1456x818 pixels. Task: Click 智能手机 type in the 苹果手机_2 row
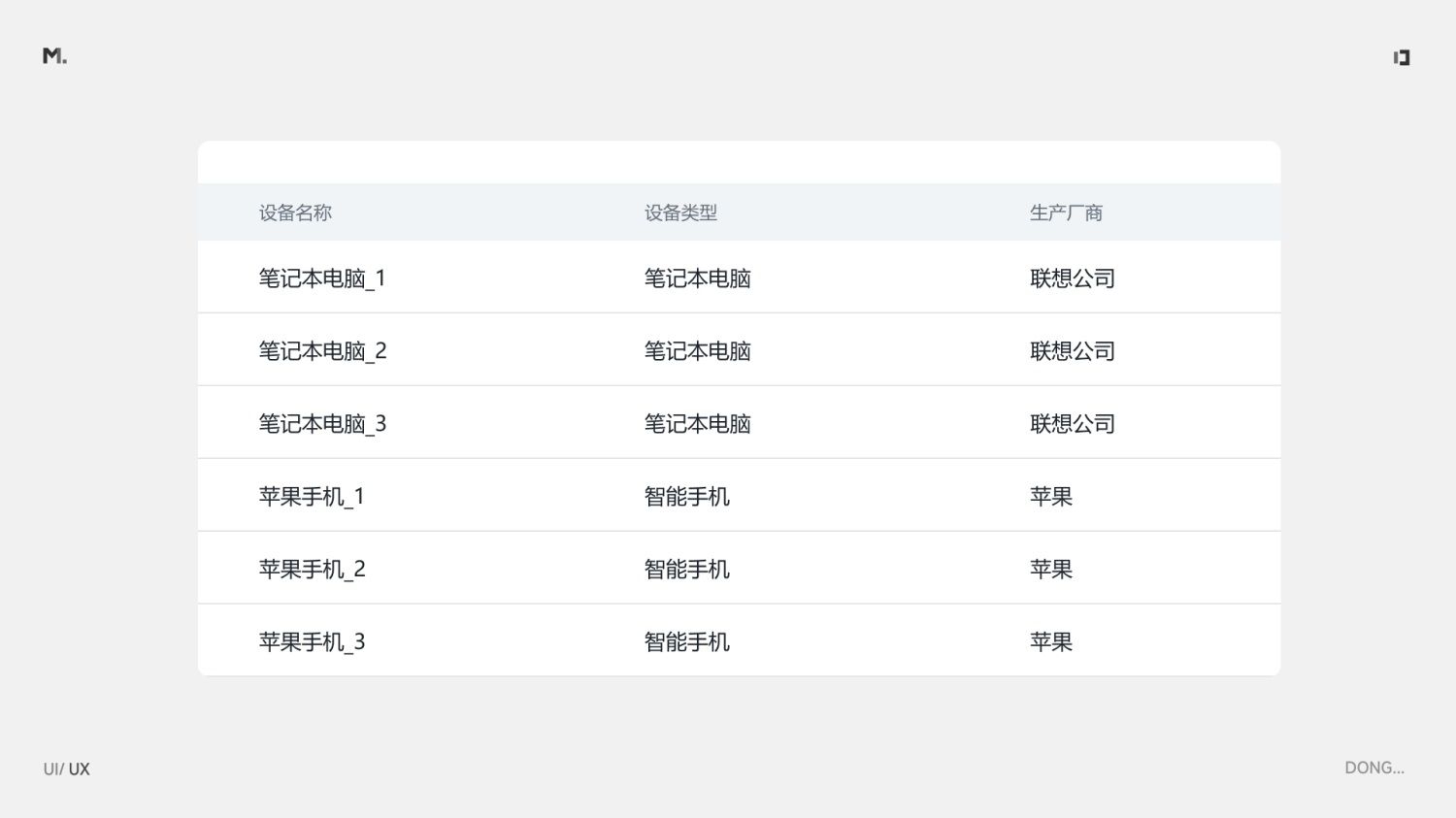[x=686, y=570]
